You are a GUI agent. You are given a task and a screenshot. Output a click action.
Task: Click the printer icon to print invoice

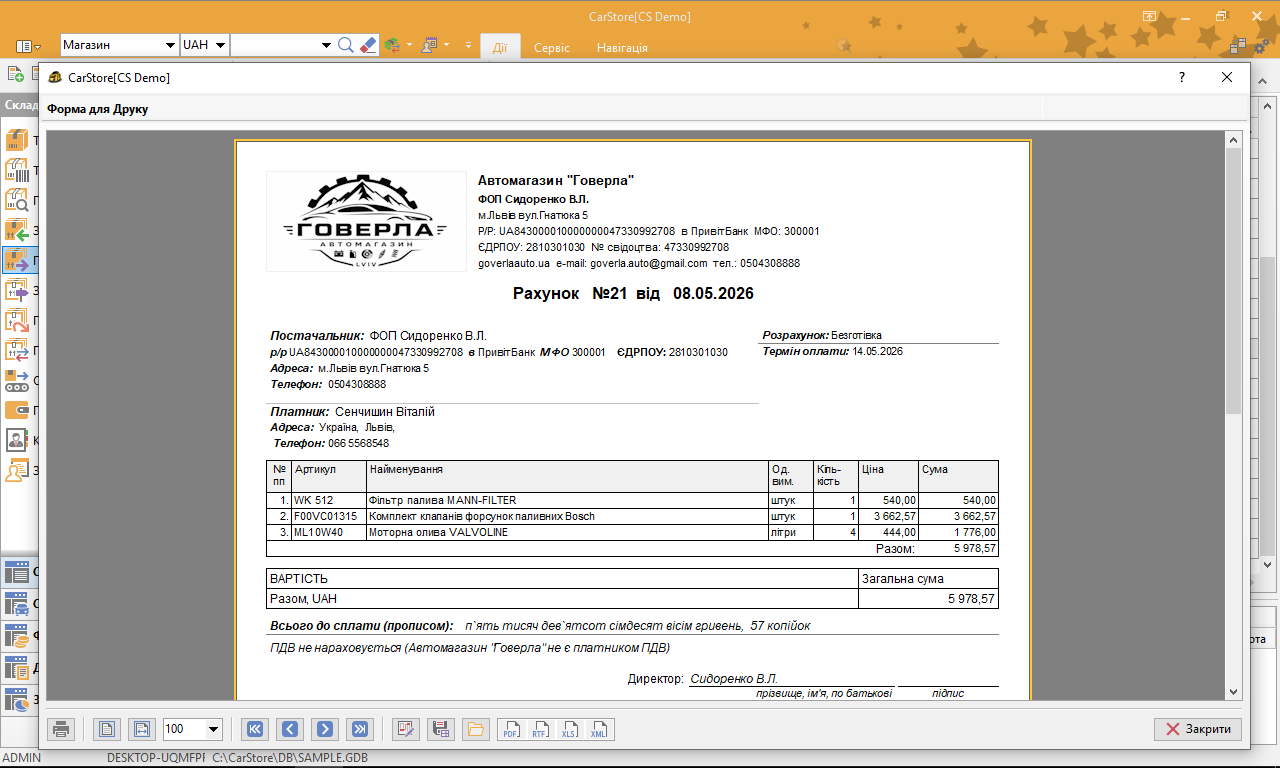click(61, 729)
